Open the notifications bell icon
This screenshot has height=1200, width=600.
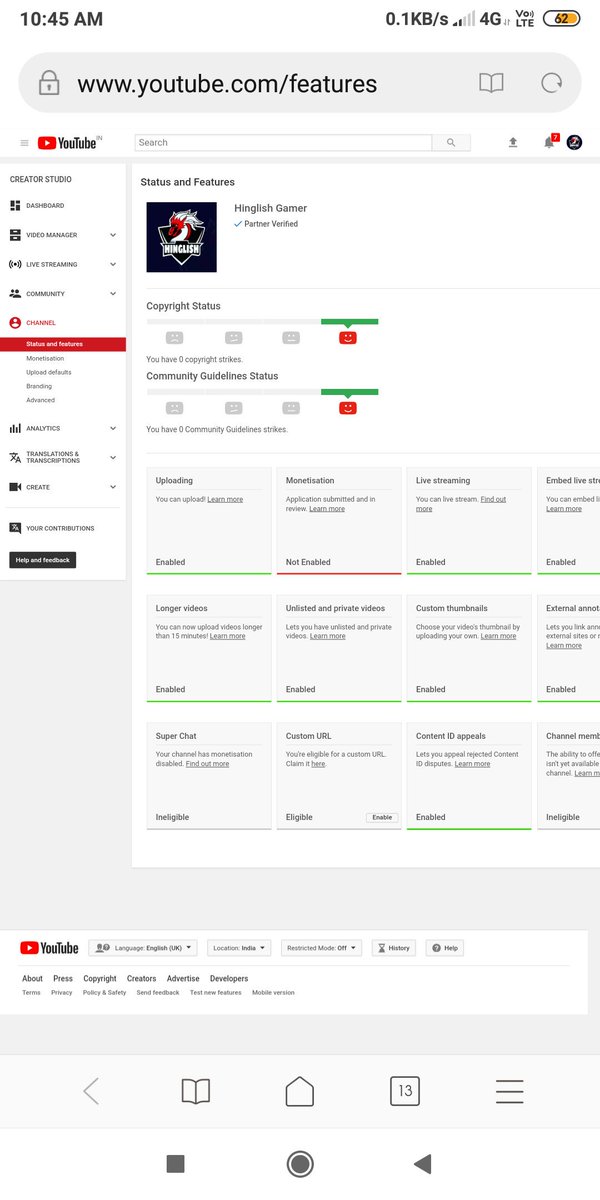pyautogui.click(x=549, y=143)
